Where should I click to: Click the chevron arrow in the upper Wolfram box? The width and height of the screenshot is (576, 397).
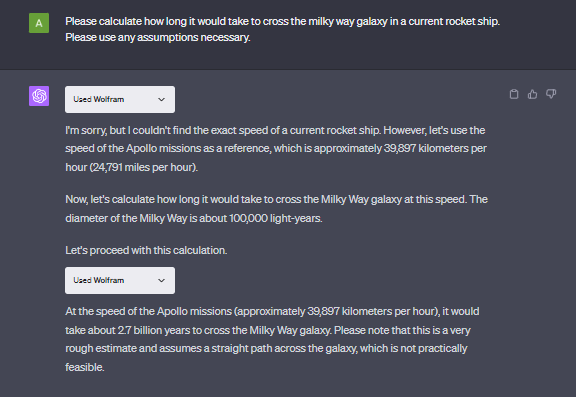click(161, 100)
